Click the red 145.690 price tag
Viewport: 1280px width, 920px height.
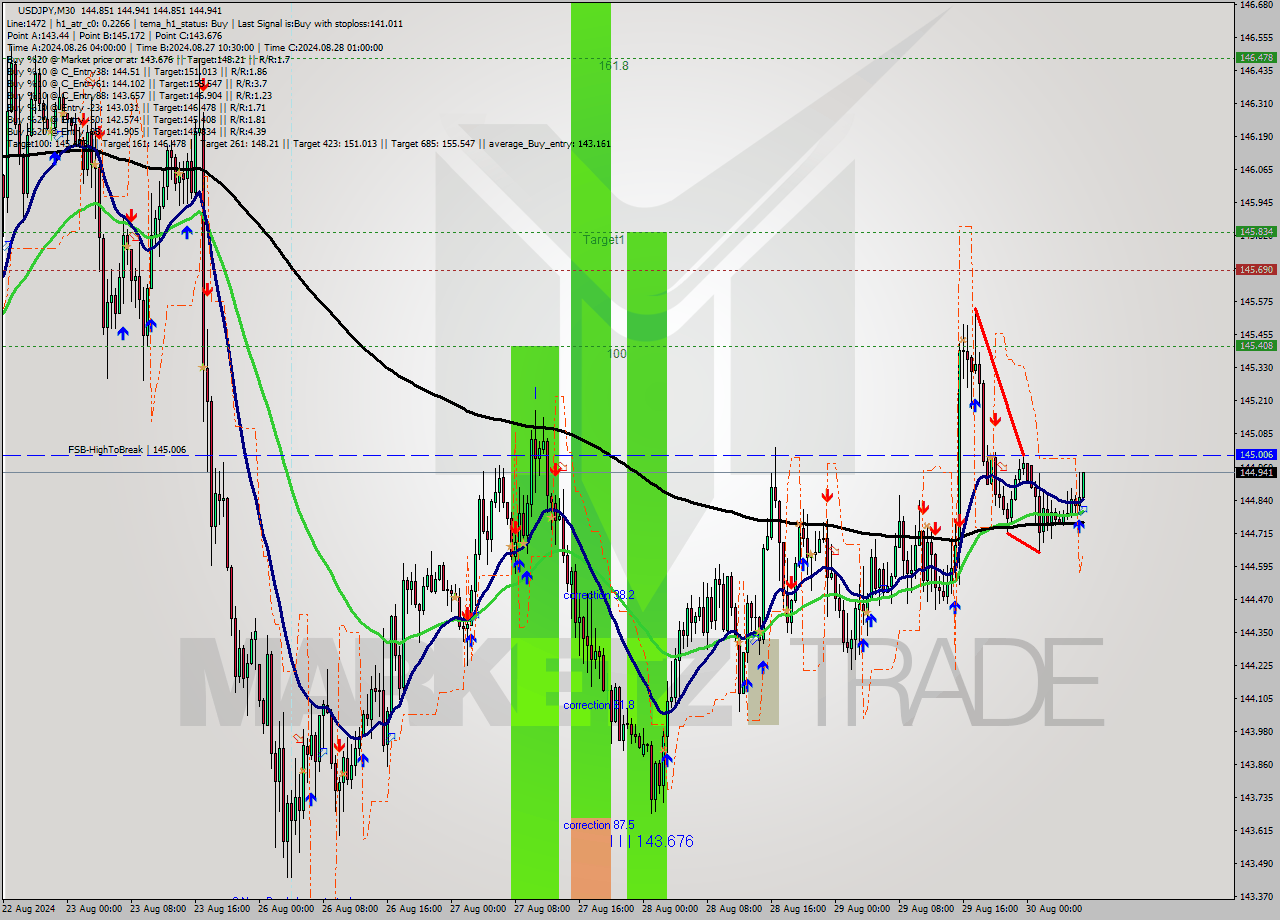[x=1256, y=269]
